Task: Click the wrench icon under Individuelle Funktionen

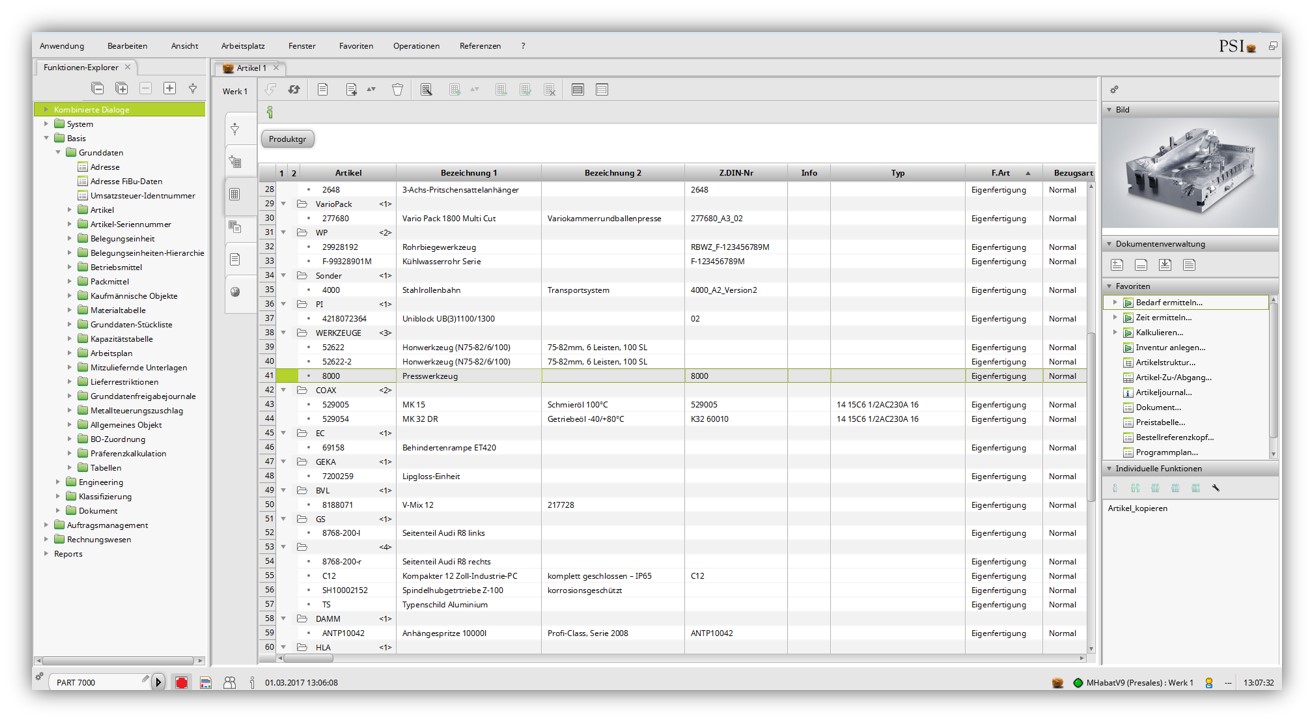Action: [x=1216, y=488]
